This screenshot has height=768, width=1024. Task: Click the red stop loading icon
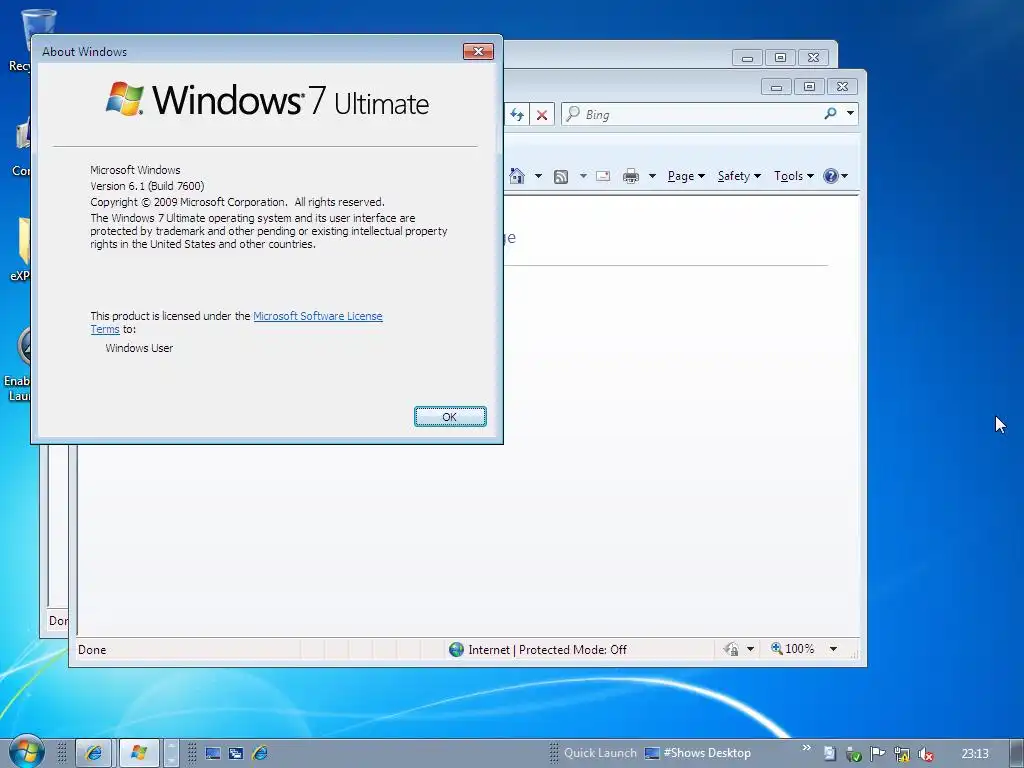(x=542, y=115)
